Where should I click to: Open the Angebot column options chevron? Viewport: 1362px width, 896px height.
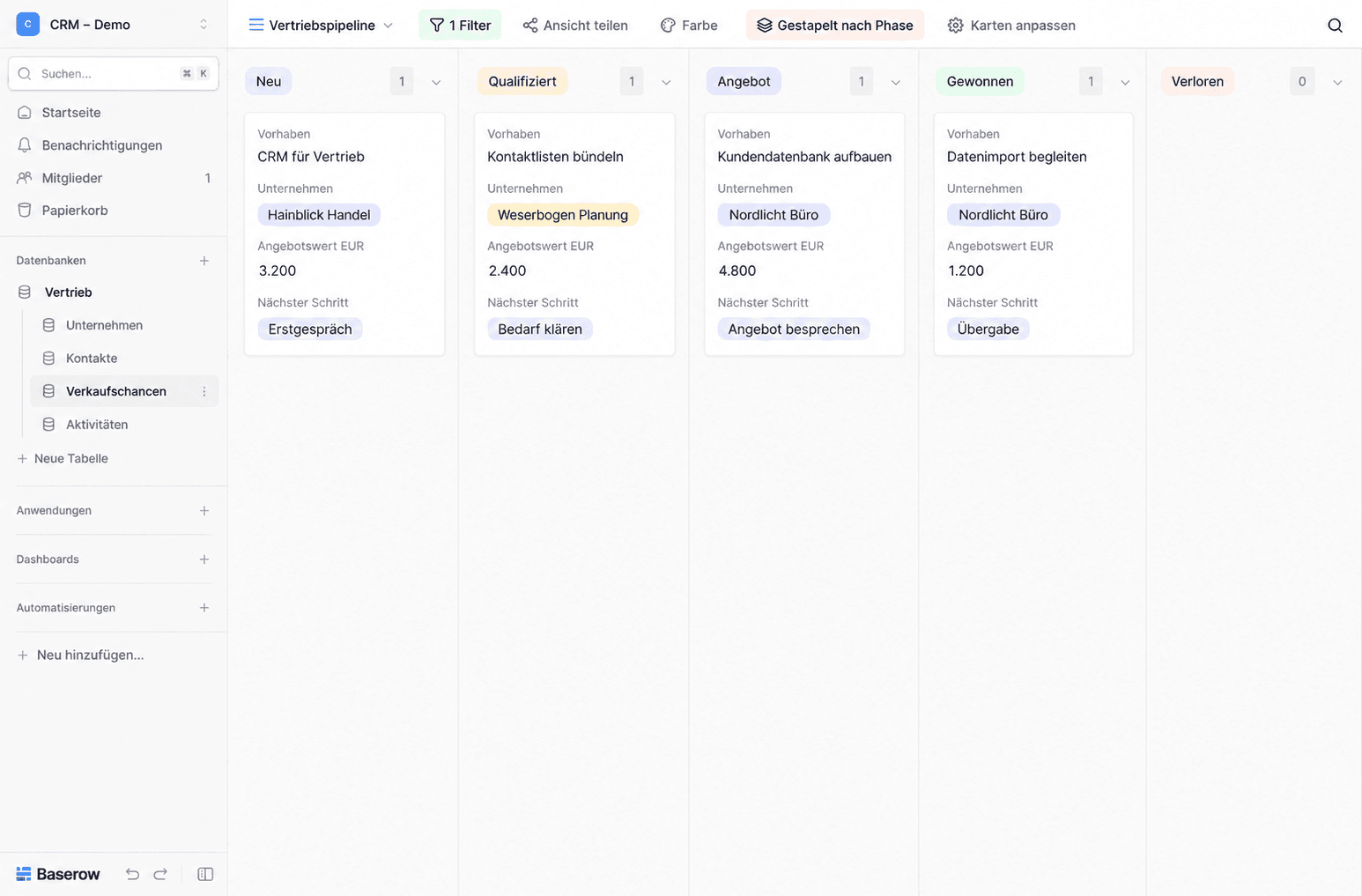coord(896,82)
